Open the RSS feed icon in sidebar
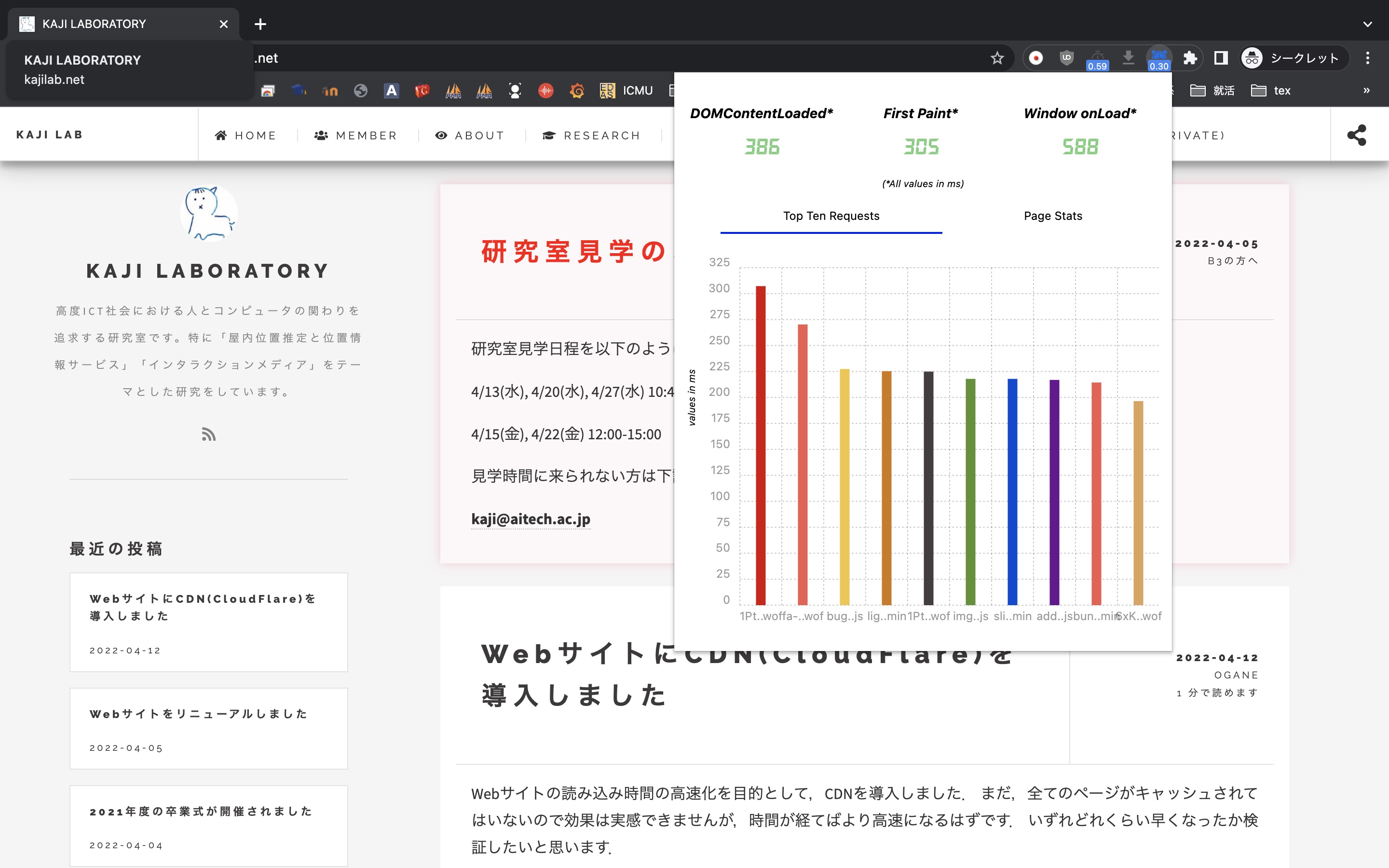 208,434
